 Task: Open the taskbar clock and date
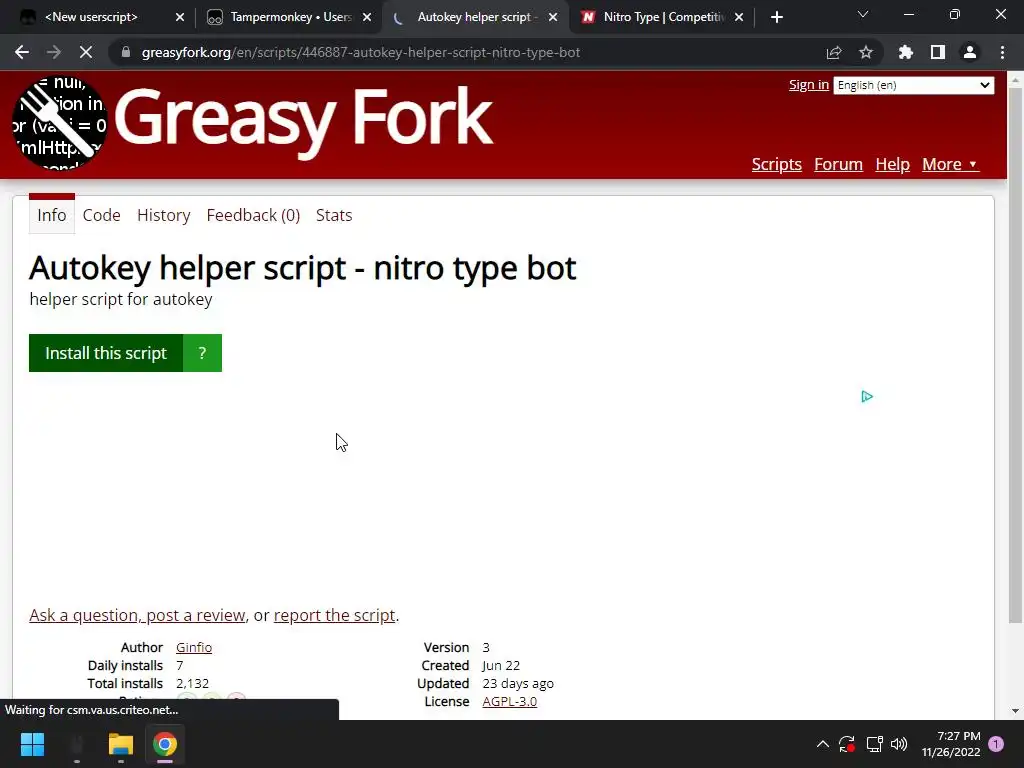coord(951,744)
